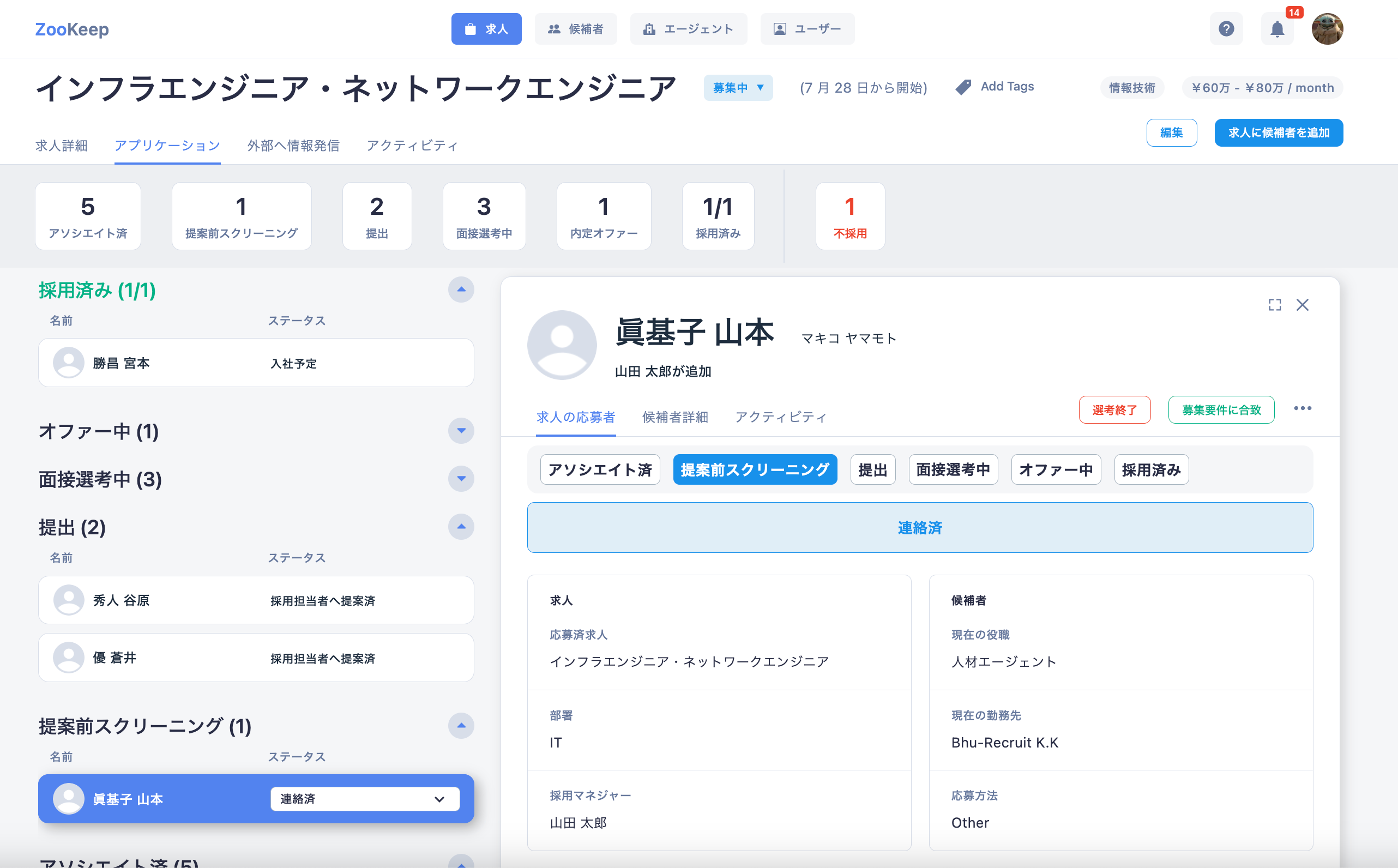Click the 選考終了 button
The image size is (1398, 868).
click(x=1114, y=410)
